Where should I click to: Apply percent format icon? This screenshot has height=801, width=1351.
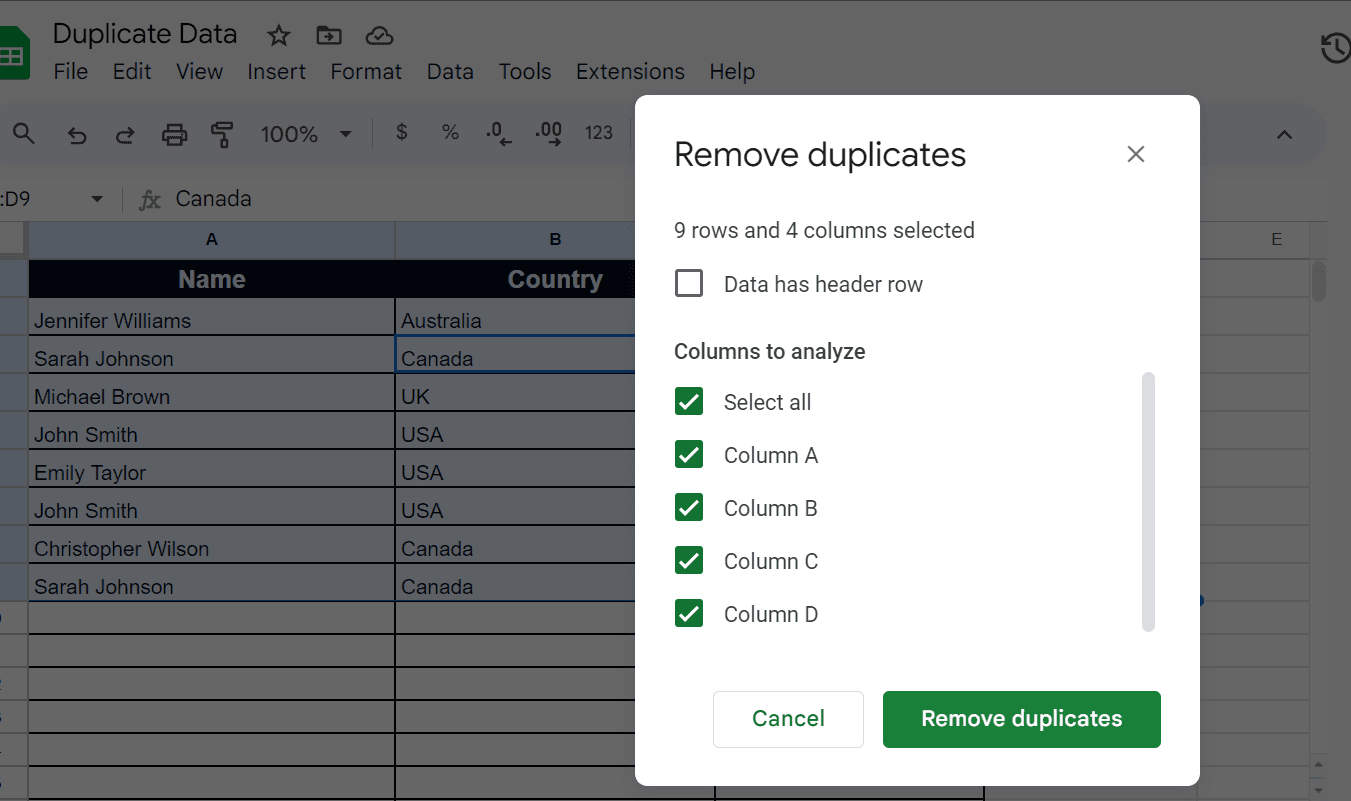[450, 133]
